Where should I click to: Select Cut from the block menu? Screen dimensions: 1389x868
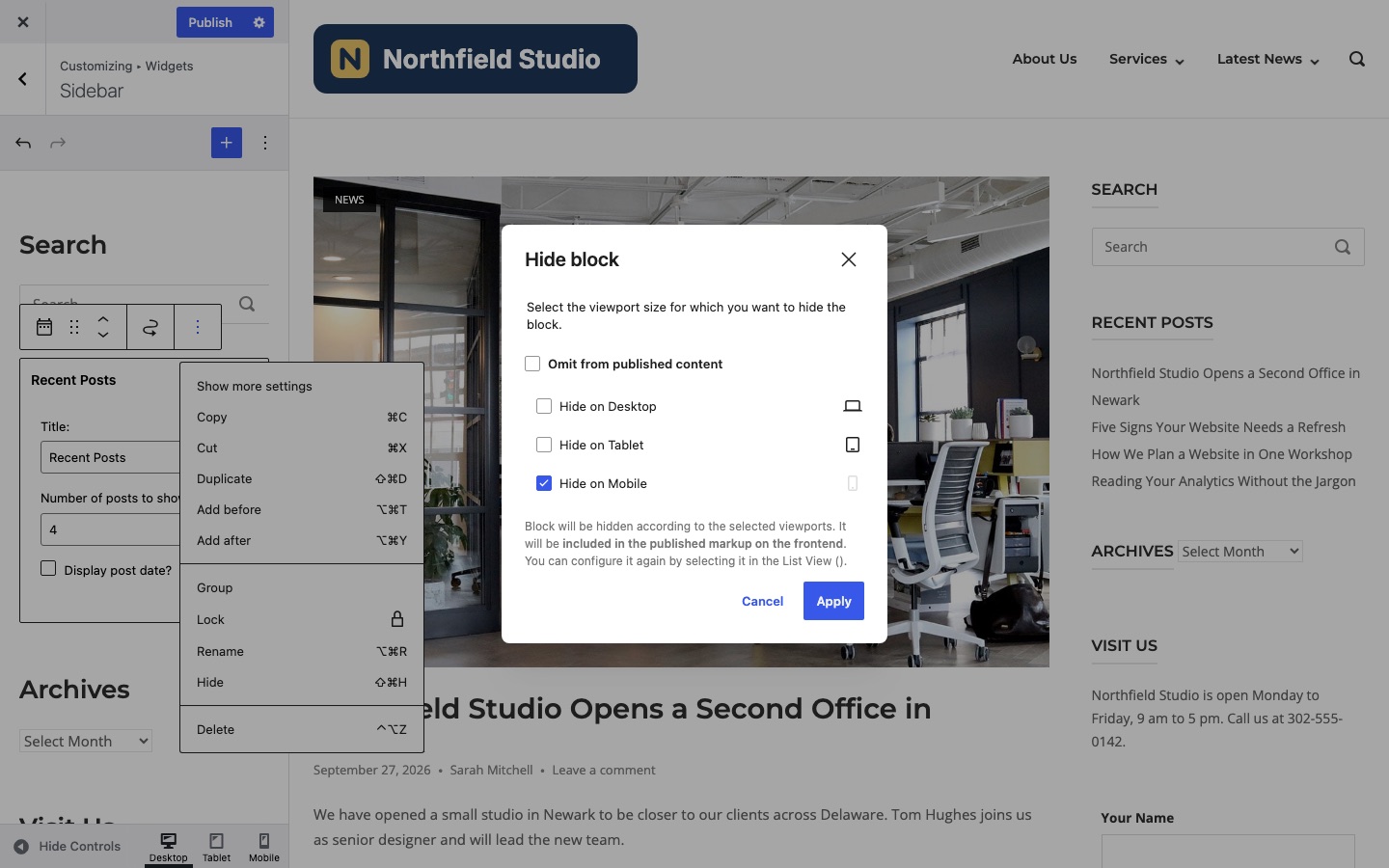(x=302, y=448)
